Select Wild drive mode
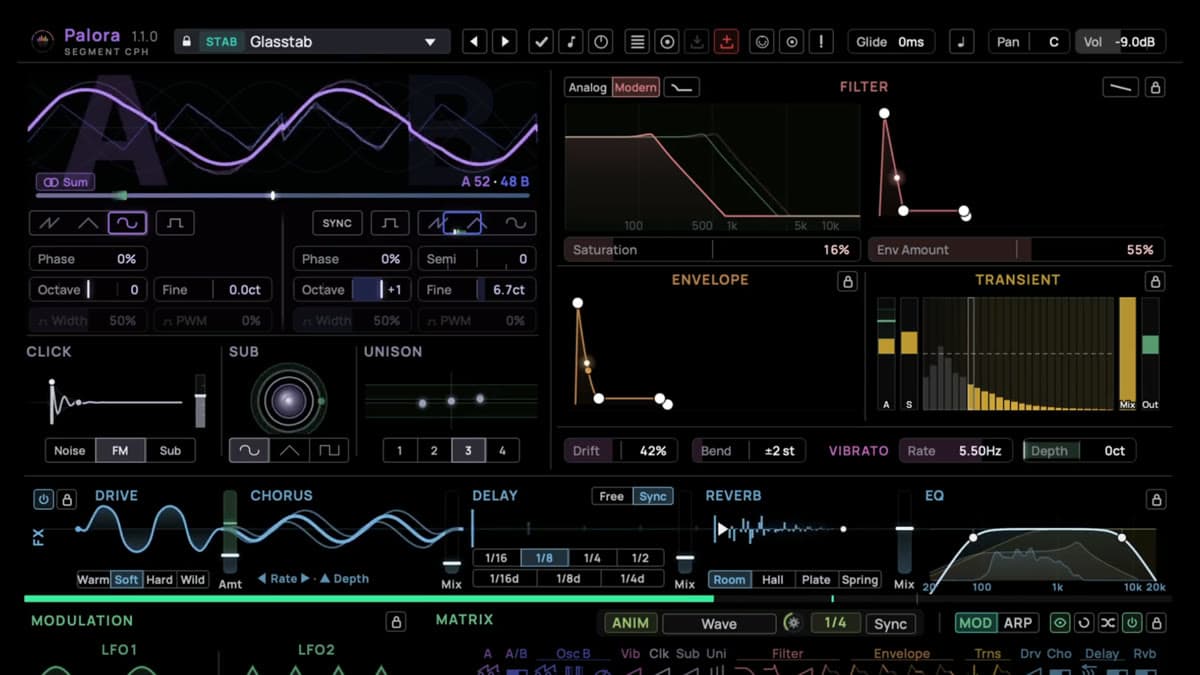The height and width of the screenshot is (675, 1200). (x=193, y=580)
